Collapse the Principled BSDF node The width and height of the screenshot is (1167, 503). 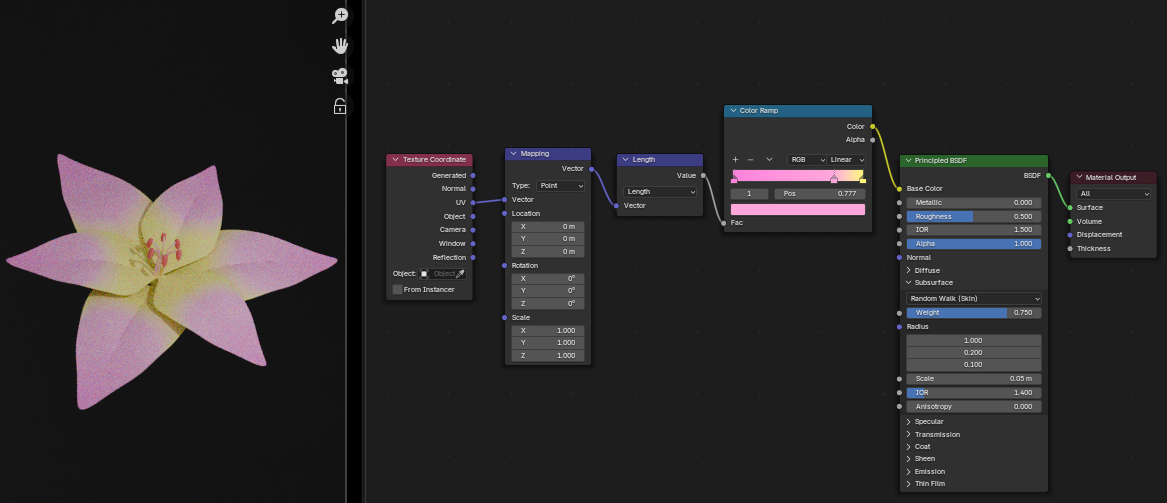[x=908, y=161]
